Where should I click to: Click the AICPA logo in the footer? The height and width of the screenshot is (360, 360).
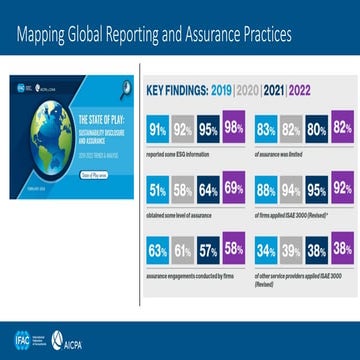coord(67,341)
